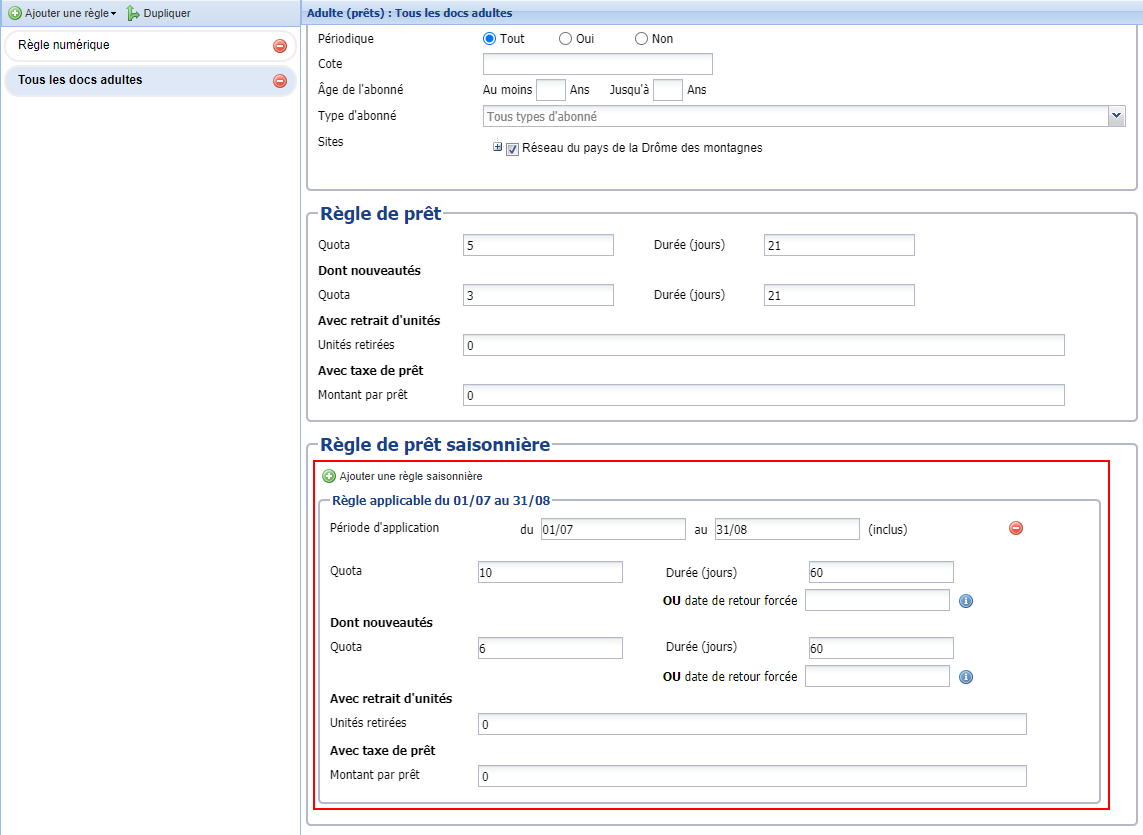Screen dimensions: 1143x835
Task: Select the Oui radio button for Périodique
Action: pyautogui.click(x=566, y=39)
